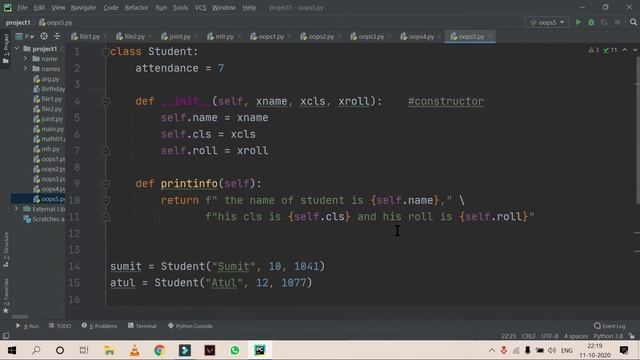Open the Problems tool window
The image size is (640, 360).
click(x=99, y=326)
